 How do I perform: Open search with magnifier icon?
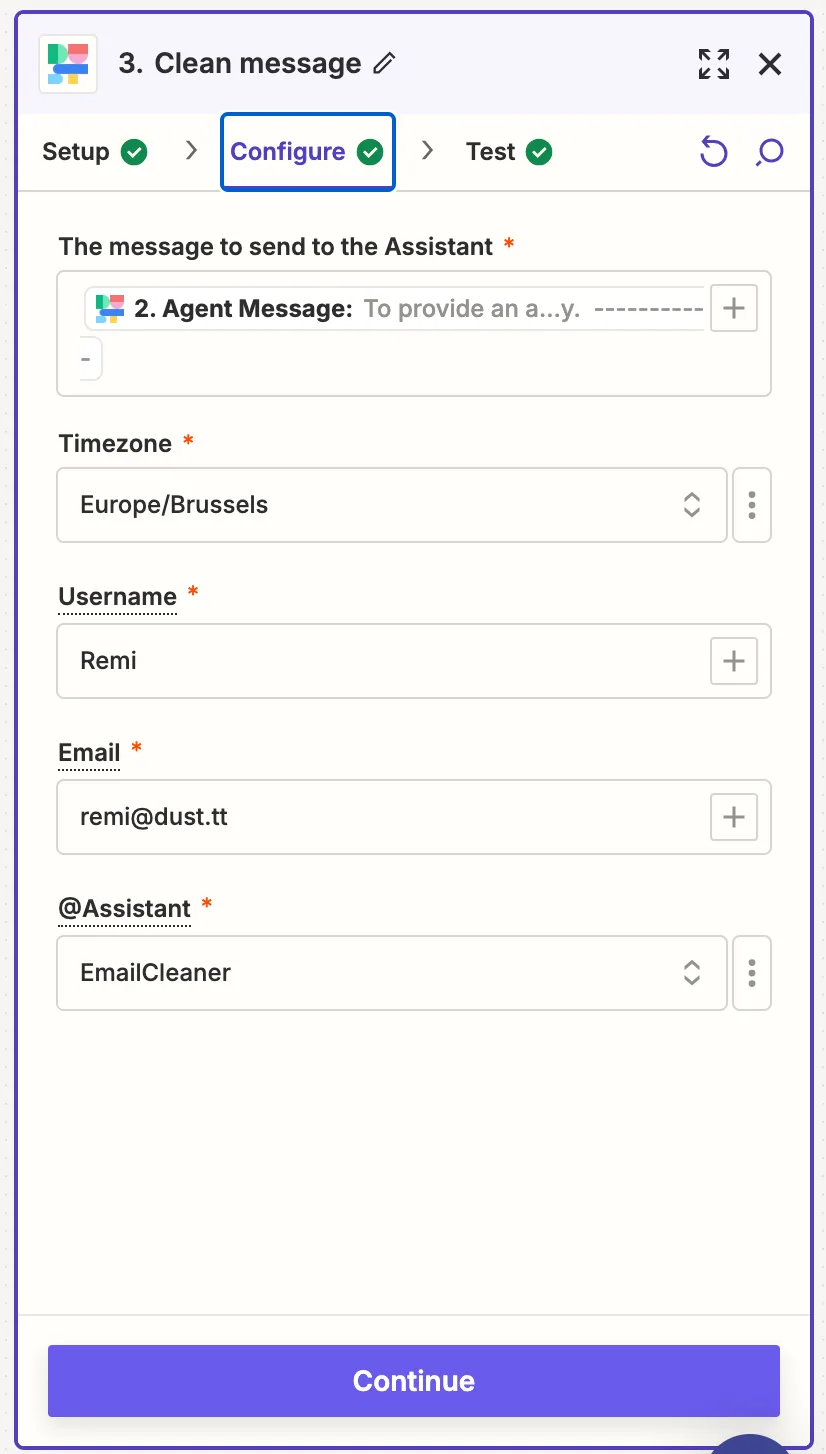(x=770, y=152)
